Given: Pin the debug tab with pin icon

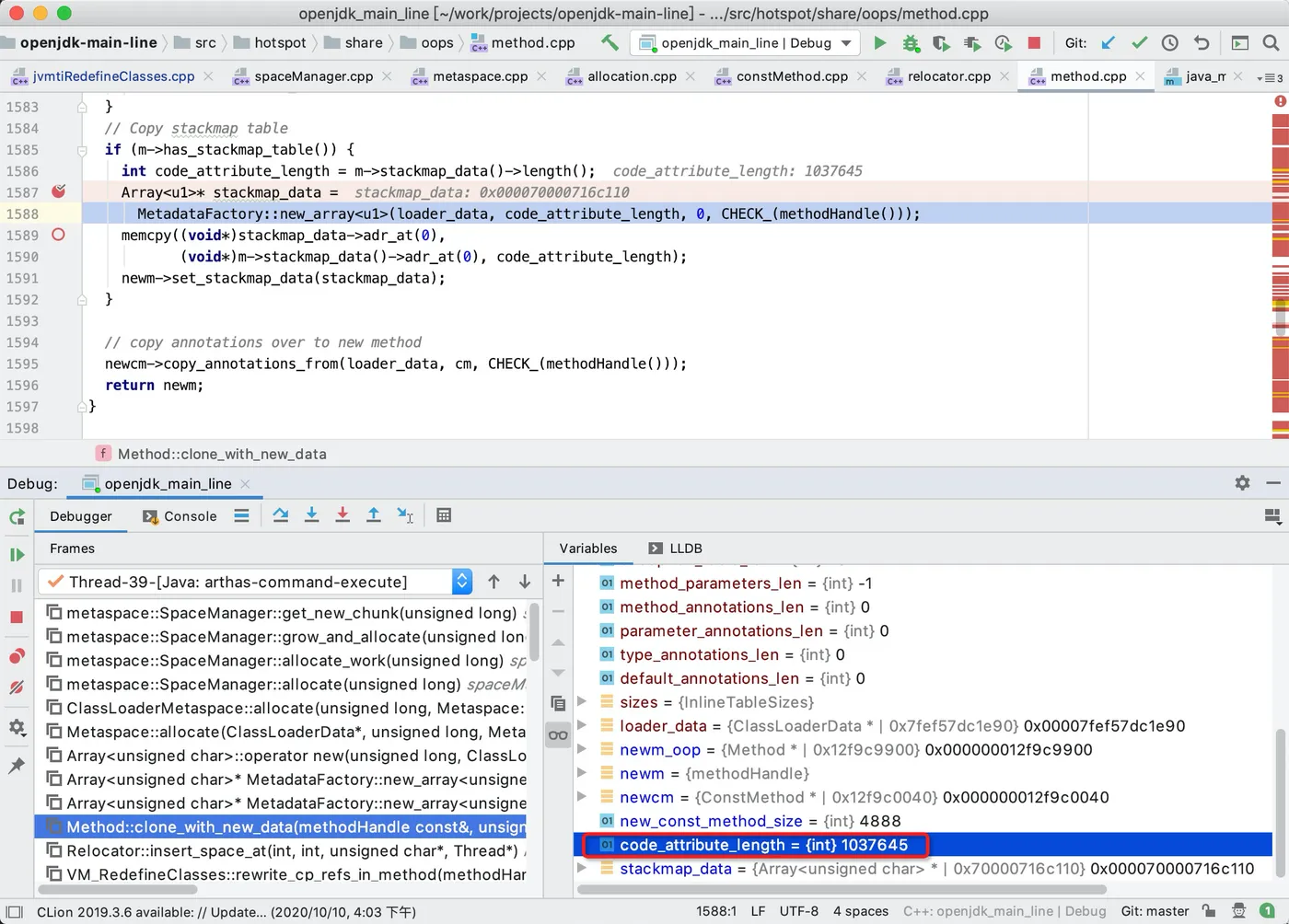Looking at the screenshot, I should 17,766.
